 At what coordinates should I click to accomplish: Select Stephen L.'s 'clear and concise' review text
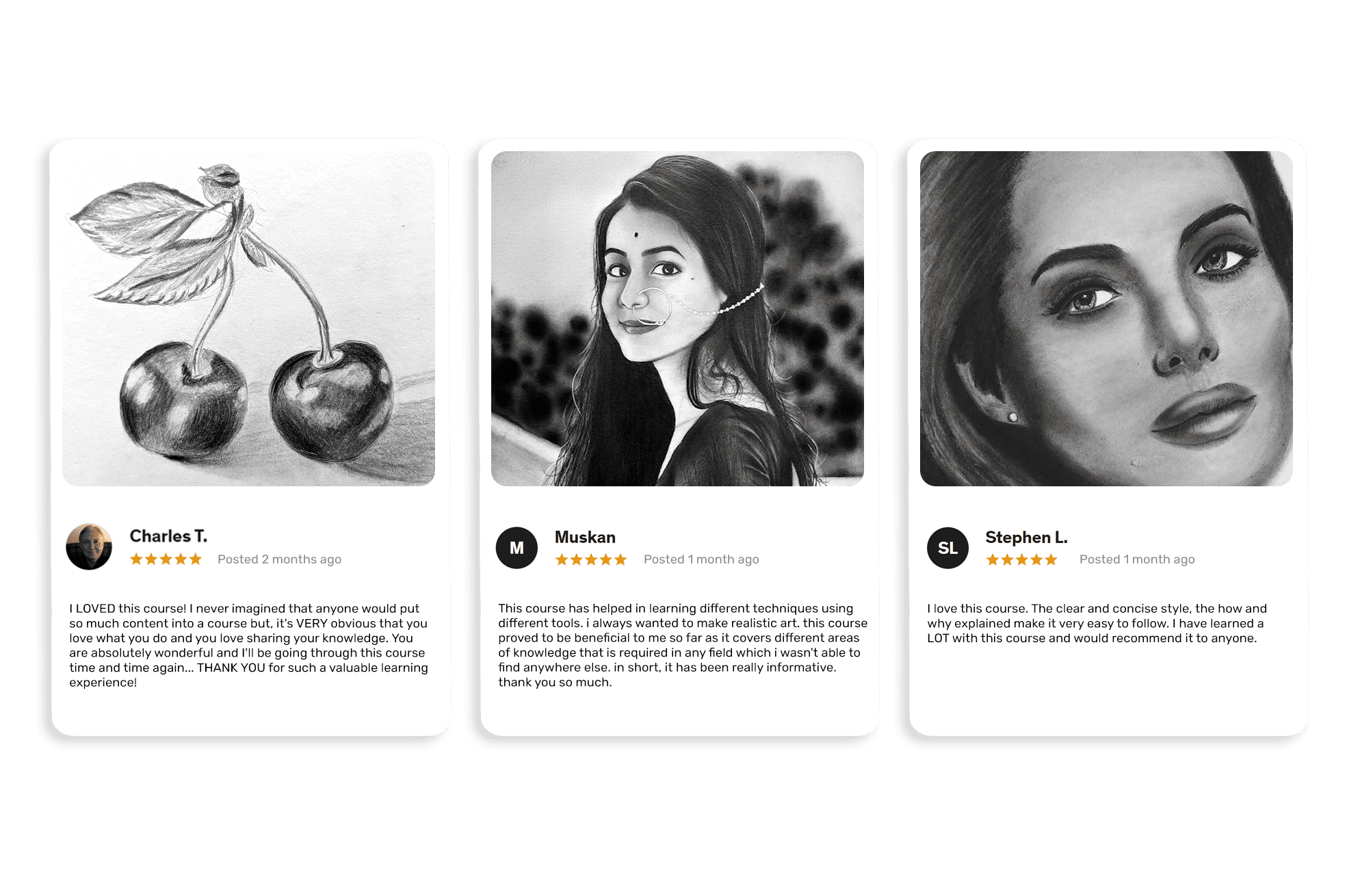[1097, 623]
